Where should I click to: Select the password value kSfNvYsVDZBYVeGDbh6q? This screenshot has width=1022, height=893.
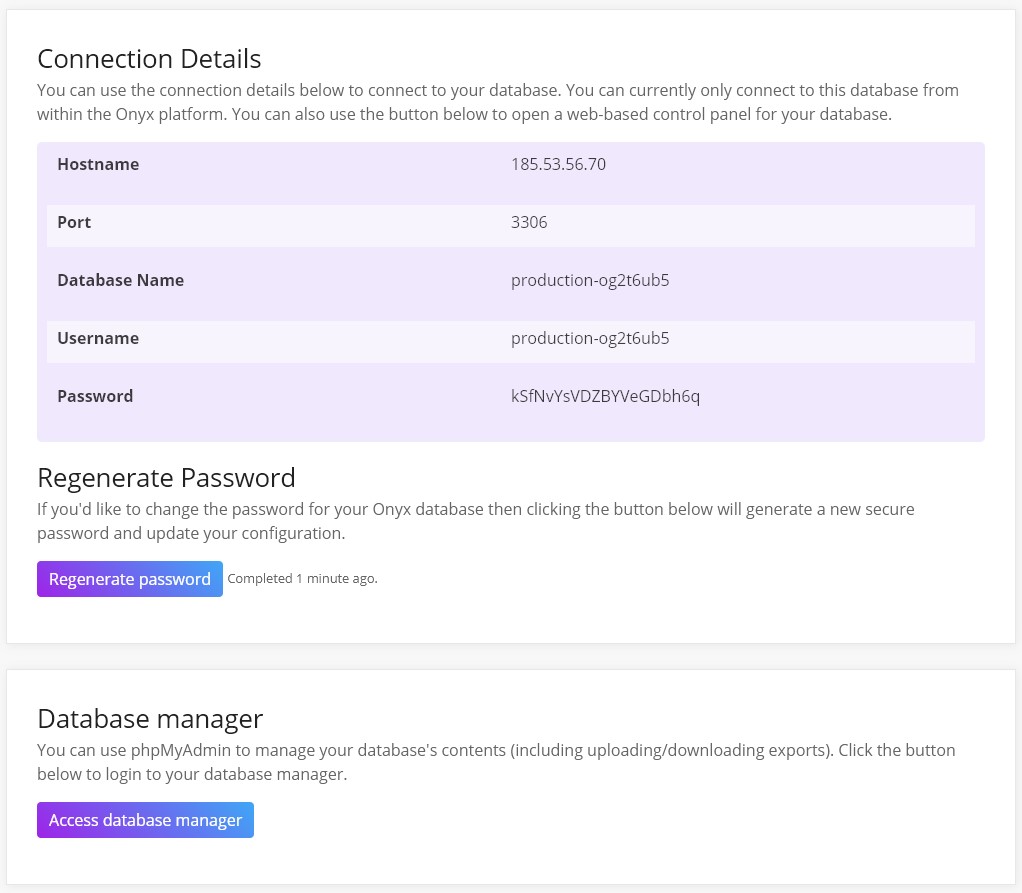click(x=605, y=396)
